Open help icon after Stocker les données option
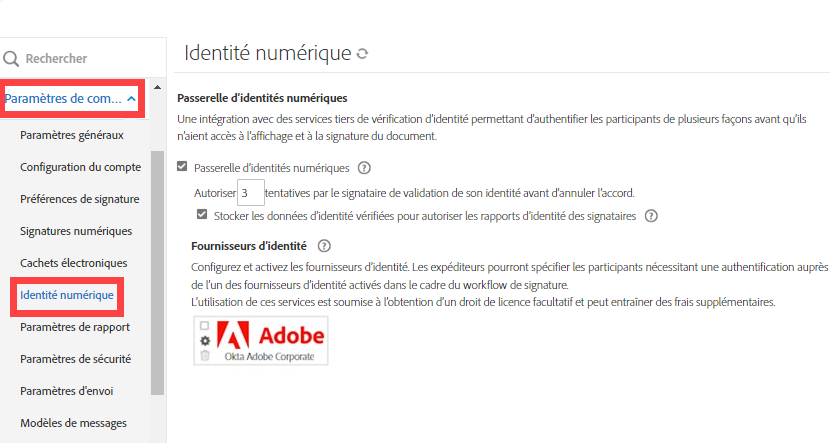Image resolution: width=830 pixels, height=443 pixels. coord(651,215)
